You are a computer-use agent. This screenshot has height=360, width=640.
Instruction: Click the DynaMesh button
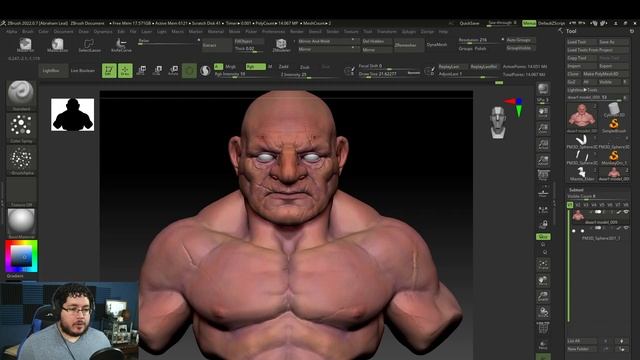(437, 44)
